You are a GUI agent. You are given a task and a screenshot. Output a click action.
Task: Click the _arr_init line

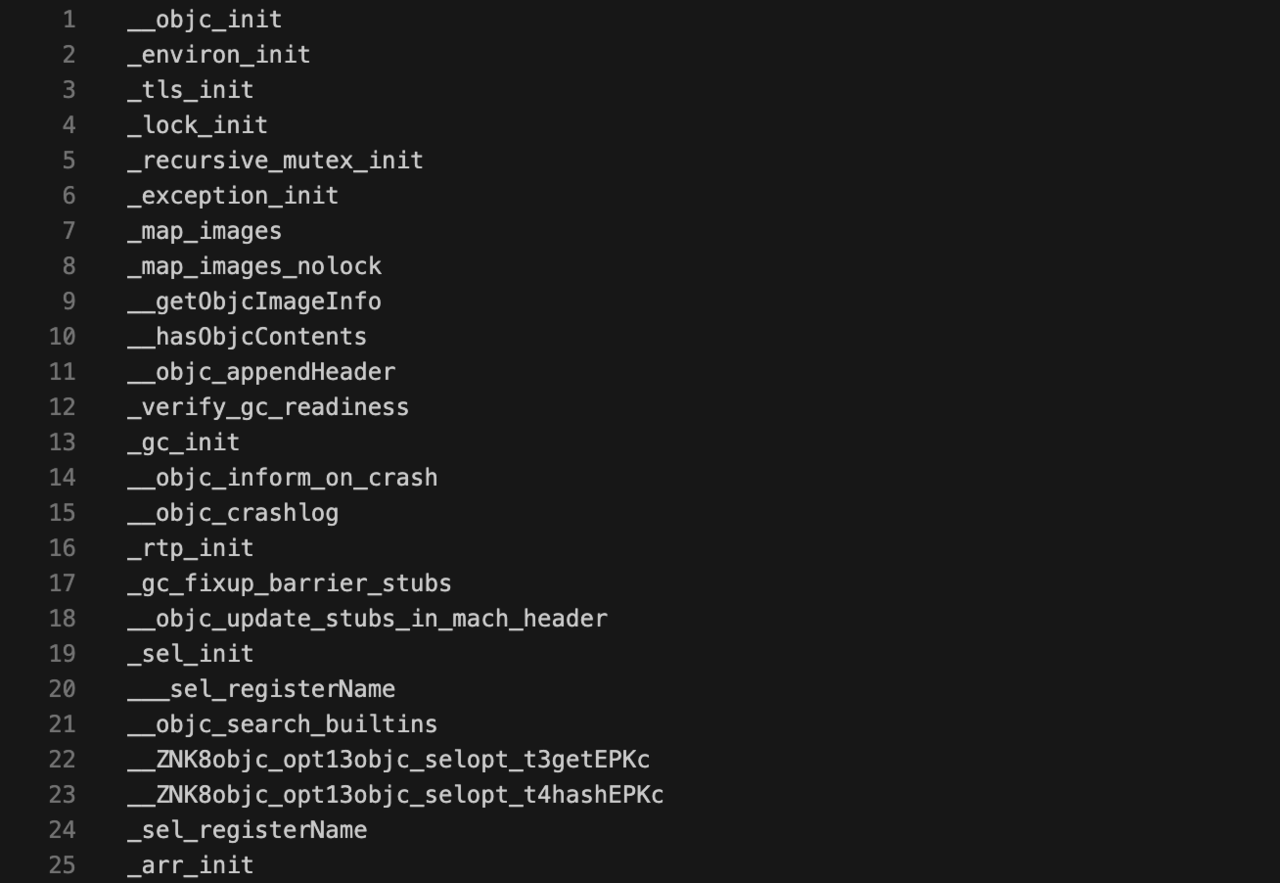(x=190, y=865)
